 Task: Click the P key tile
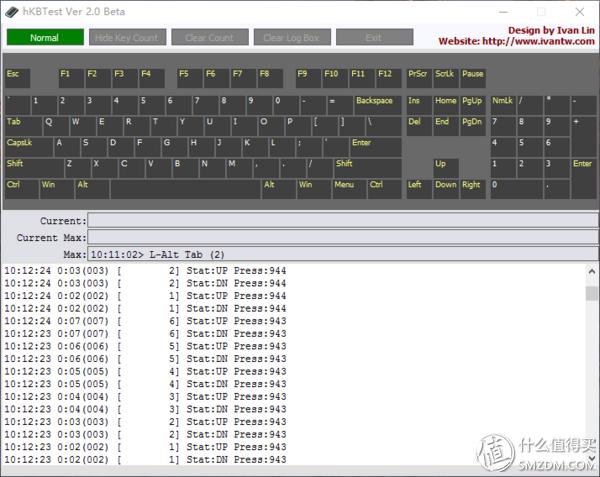(x=298, y=126)
